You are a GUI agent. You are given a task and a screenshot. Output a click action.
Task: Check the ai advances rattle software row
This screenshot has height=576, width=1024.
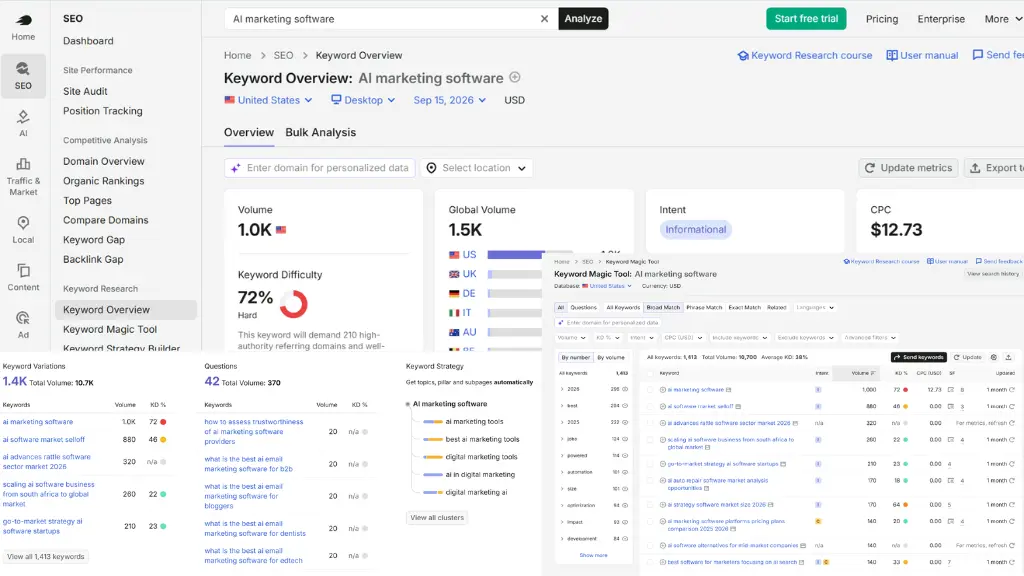point(650,423)
